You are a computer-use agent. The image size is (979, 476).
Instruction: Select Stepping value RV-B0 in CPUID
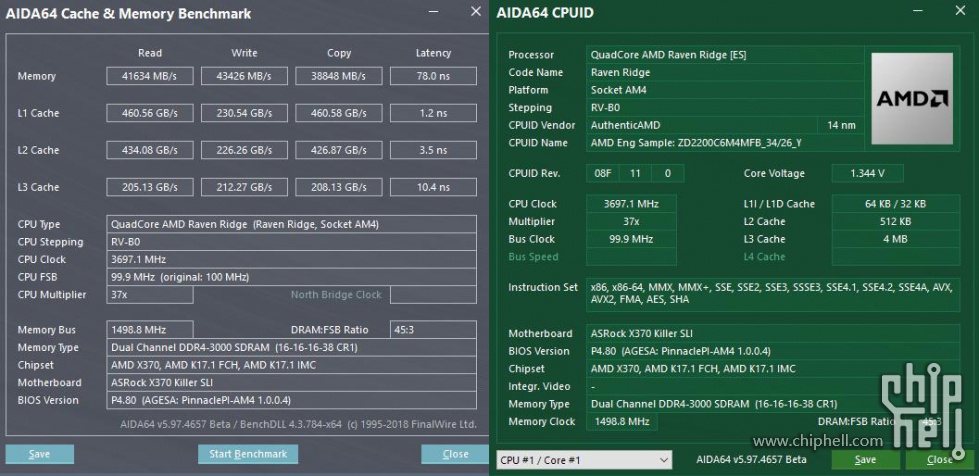point(725,107)
